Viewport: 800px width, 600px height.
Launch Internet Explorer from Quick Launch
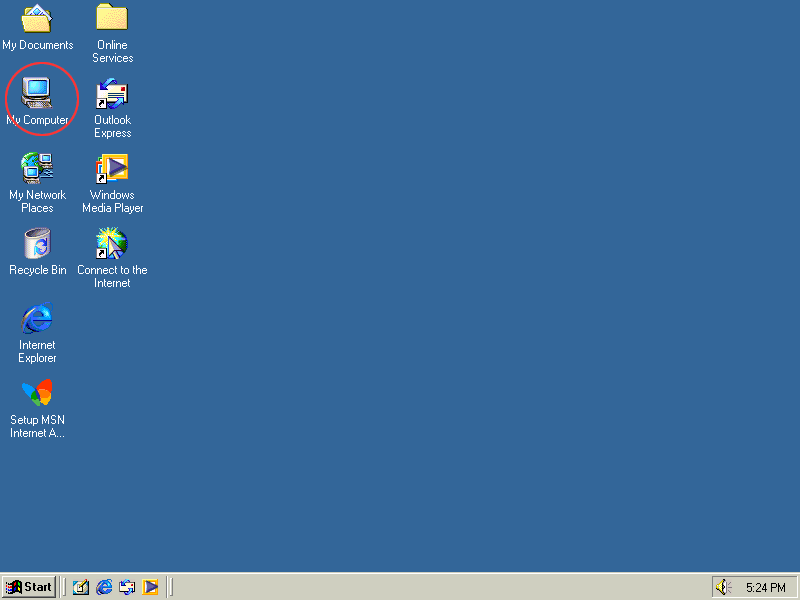[x=104, y=587]
